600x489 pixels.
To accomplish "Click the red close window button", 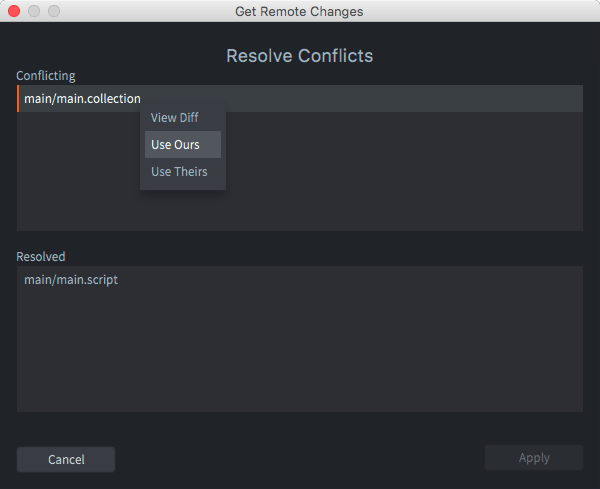I will point(14,11).
